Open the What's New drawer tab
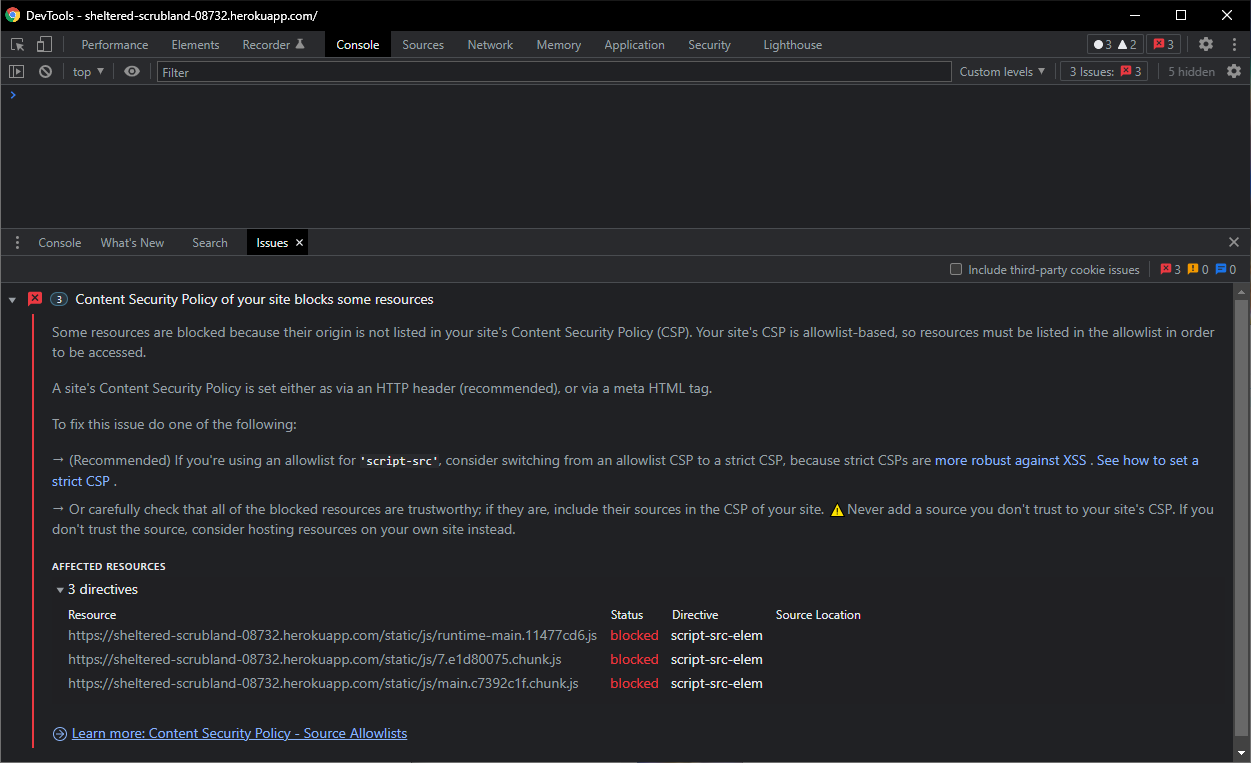The width and height of the screenshot is (1251, 763). tap(132, 242)
